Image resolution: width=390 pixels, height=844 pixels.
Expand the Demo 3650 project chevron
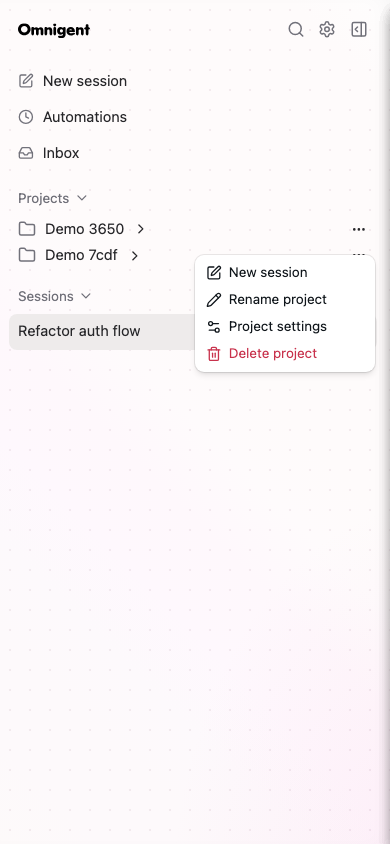coord(140,229)
